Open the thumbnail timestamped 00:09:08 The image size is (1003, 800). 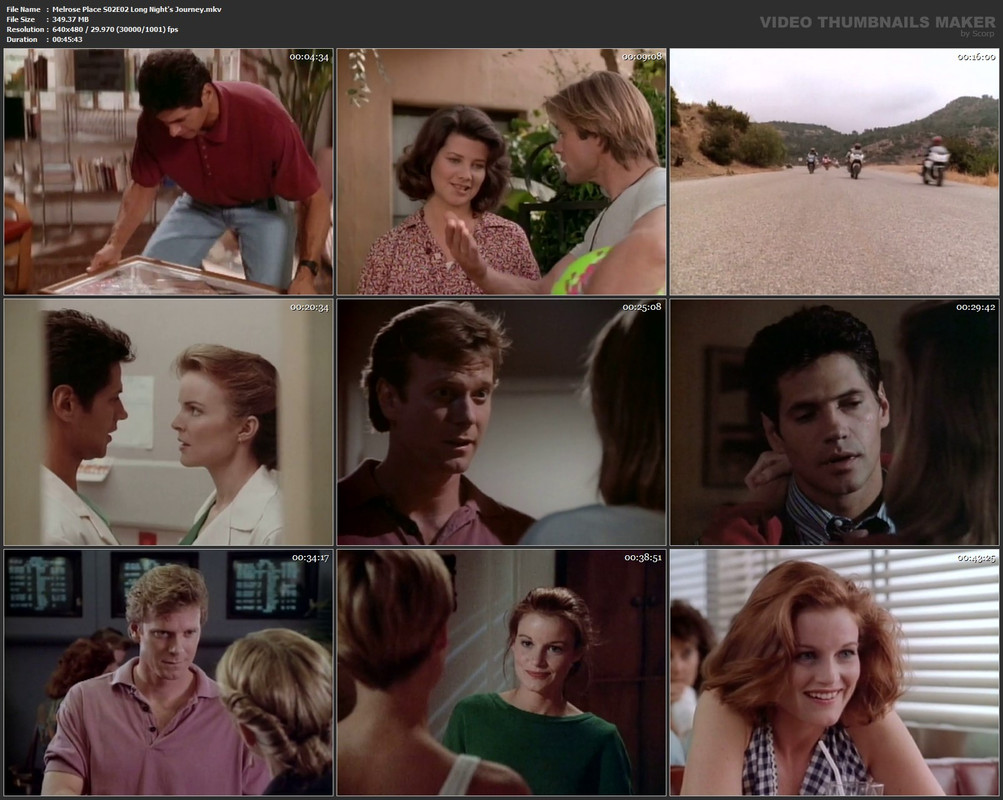[502, 171]
